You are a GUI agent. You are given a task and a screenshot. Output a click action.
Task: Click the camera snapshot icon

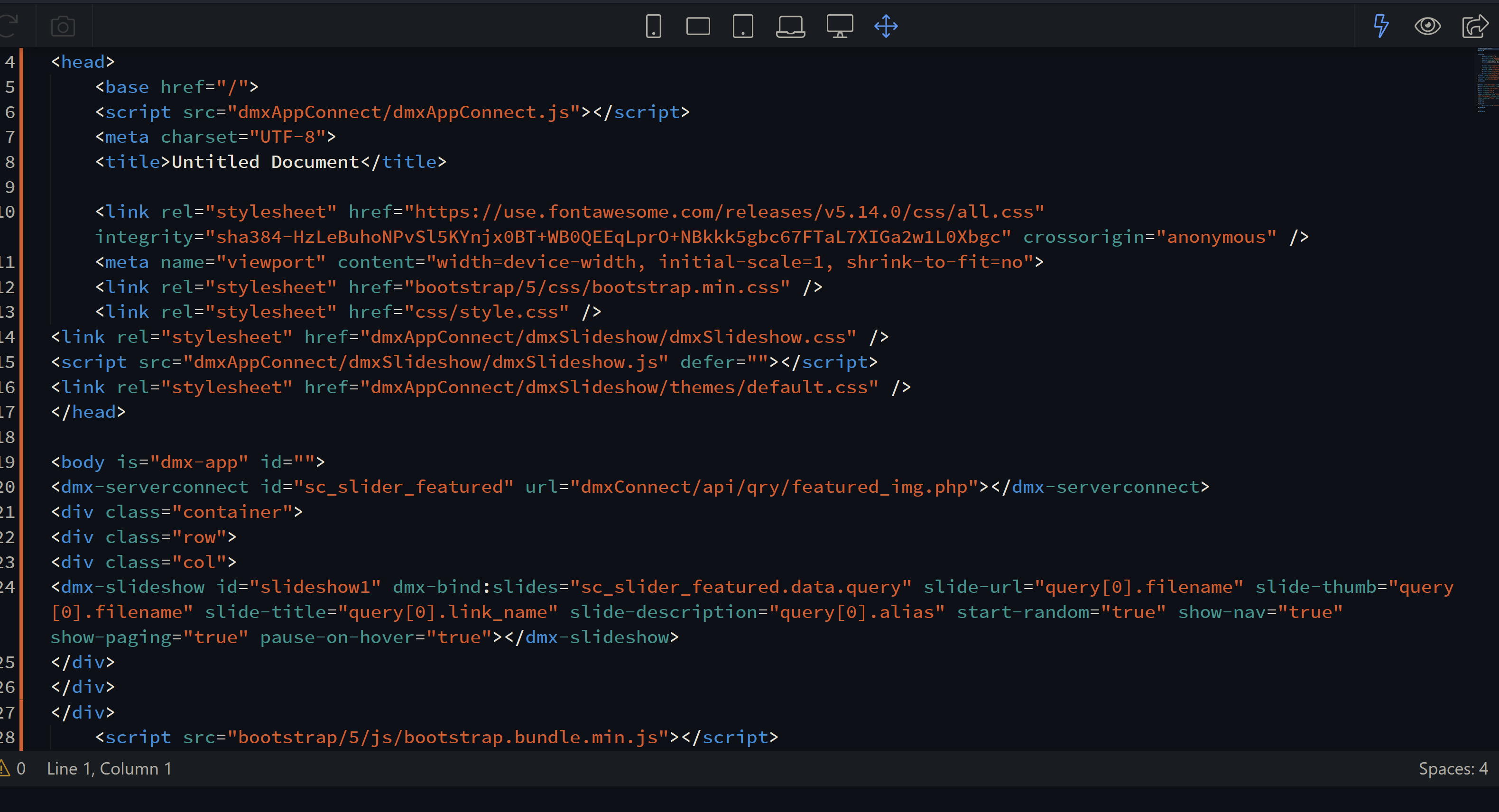point(63,26)
